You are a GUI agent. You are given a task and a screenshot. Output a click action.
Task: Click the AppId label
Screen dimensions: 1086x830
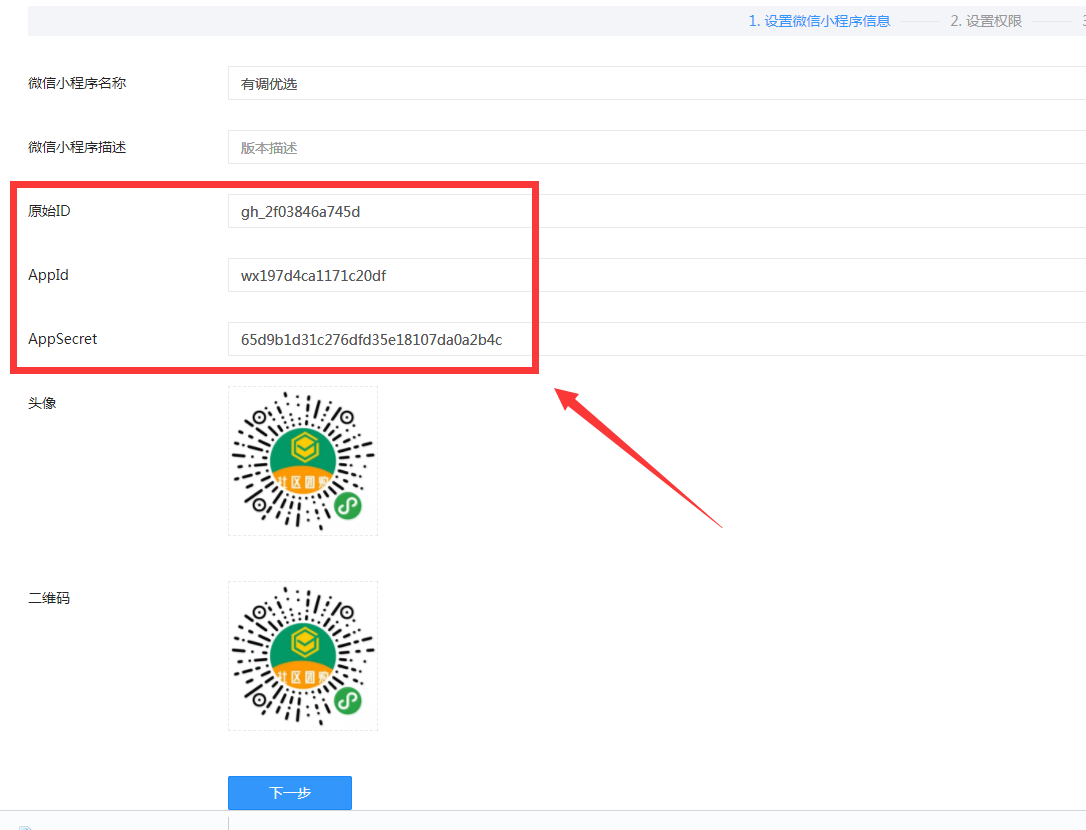[x=48, y=275]
